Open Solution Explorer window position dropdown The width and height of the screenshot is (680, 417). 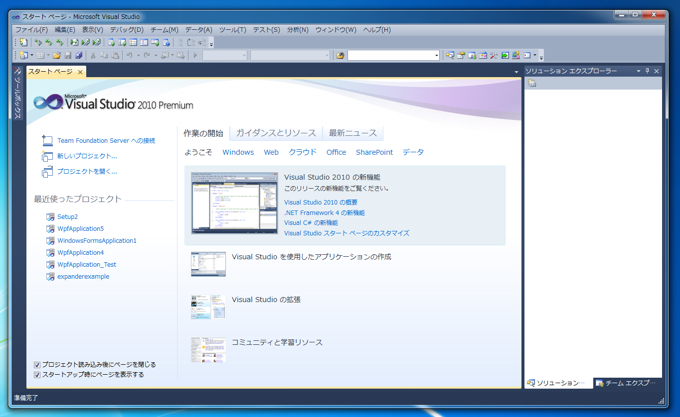tap(638, 71)
